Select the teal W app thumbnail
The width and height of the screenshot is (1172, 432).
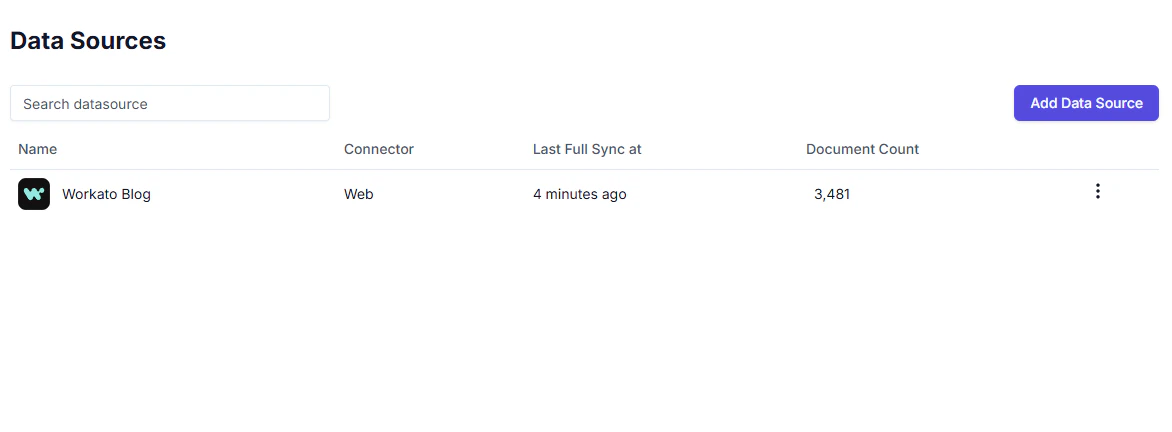click(34, 194)
